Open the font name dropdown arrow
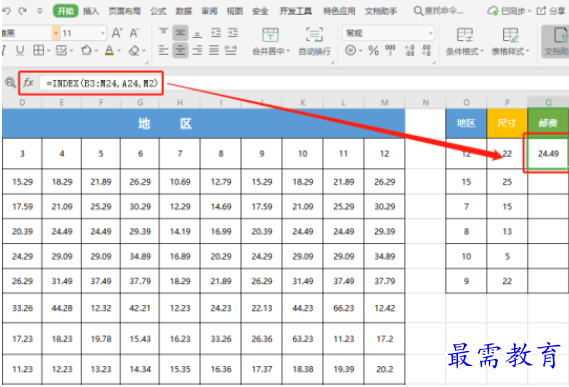The image size is (569, 387). [56, 33]
